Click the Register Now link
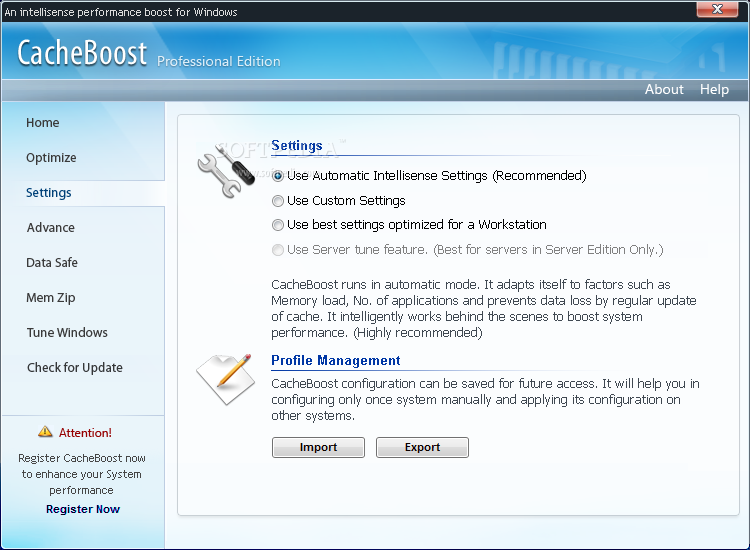 coord(83,509)
